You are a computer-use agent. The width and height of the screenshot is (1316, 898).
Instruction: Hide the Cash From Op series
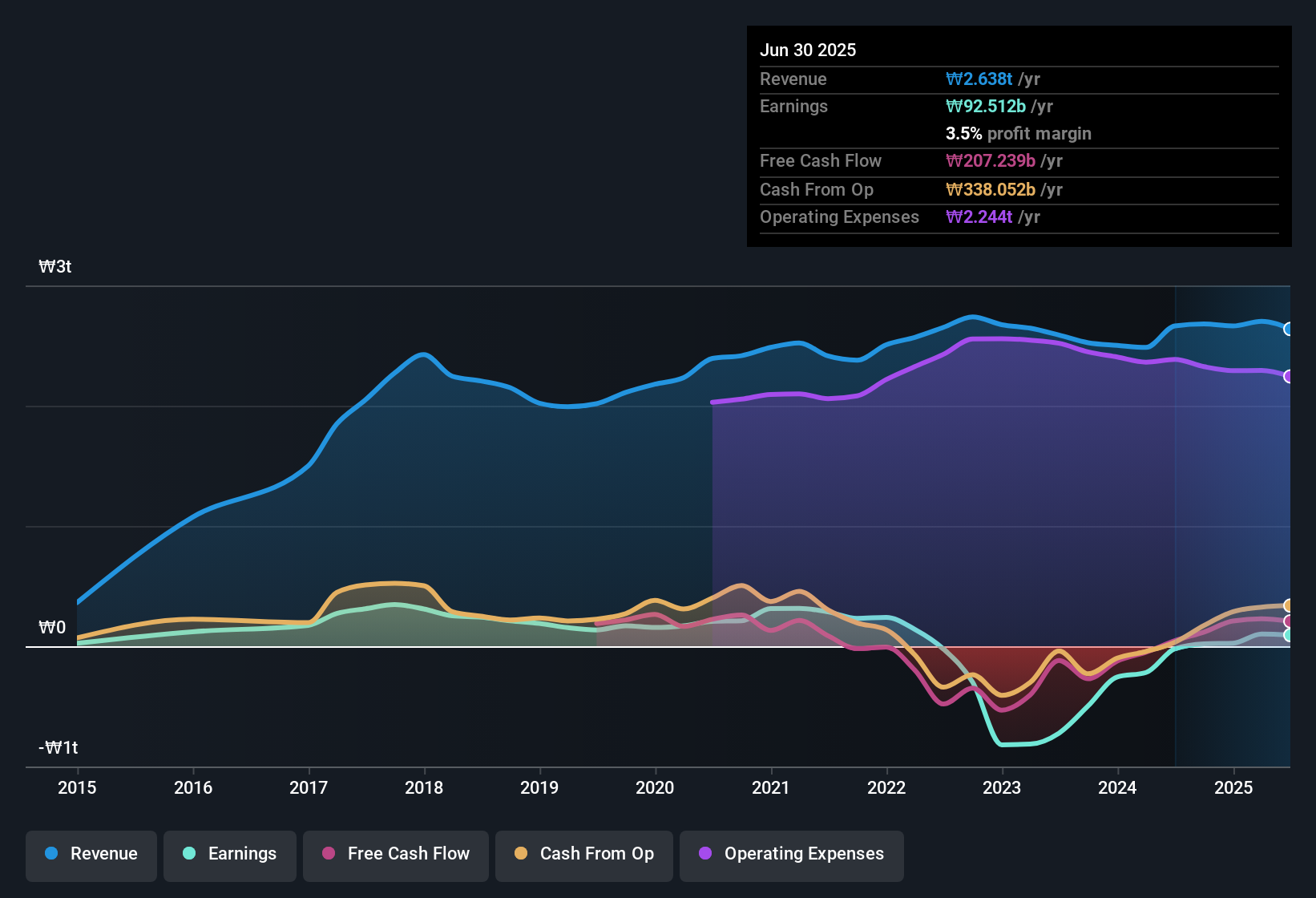(x=584, y=854)
